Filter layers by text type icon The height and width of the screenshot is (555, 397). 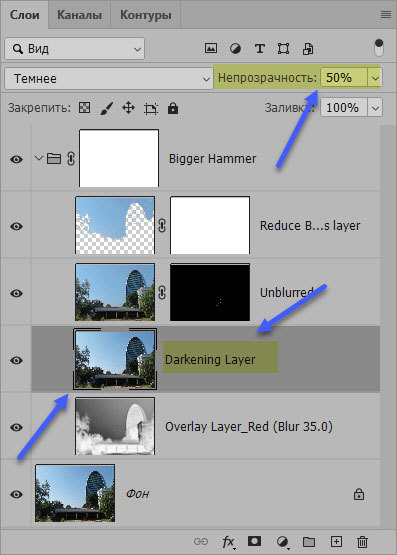pyautogui.click(x=260, y=48)
